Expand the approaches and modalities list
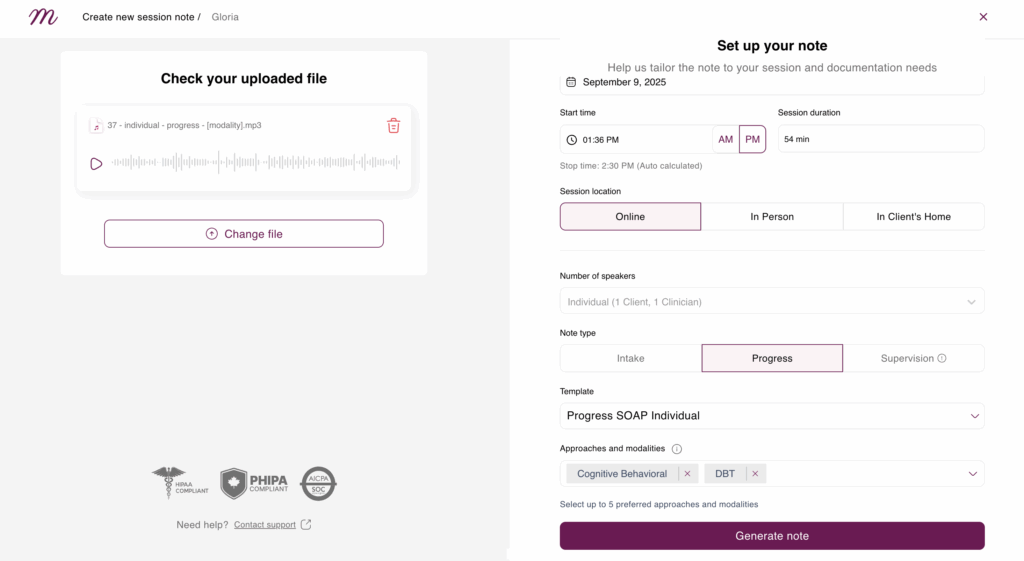 pyautogui.click(x=972, y=473)
